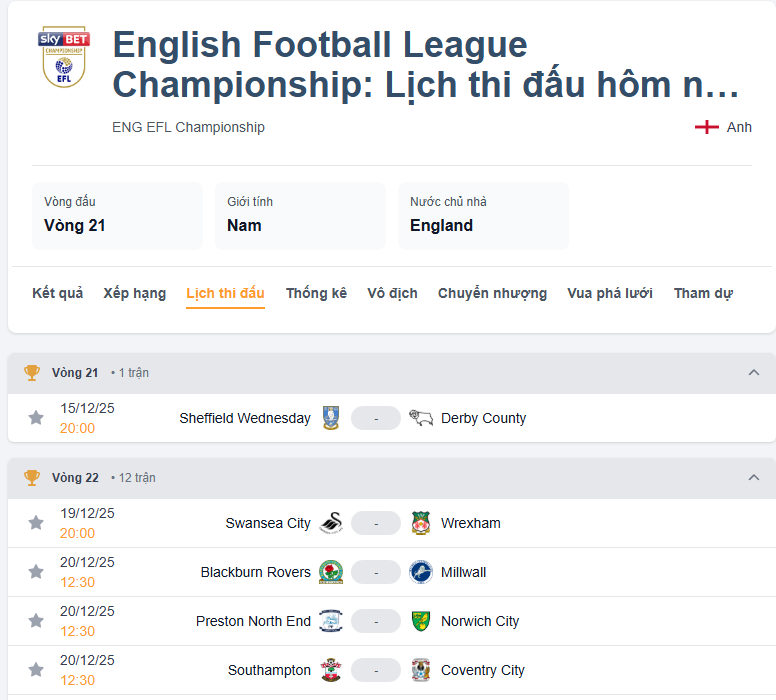Star the Swansea City vs Wrexham match
The width and height of the screenshot is (776, 700).
click(36, 523)
